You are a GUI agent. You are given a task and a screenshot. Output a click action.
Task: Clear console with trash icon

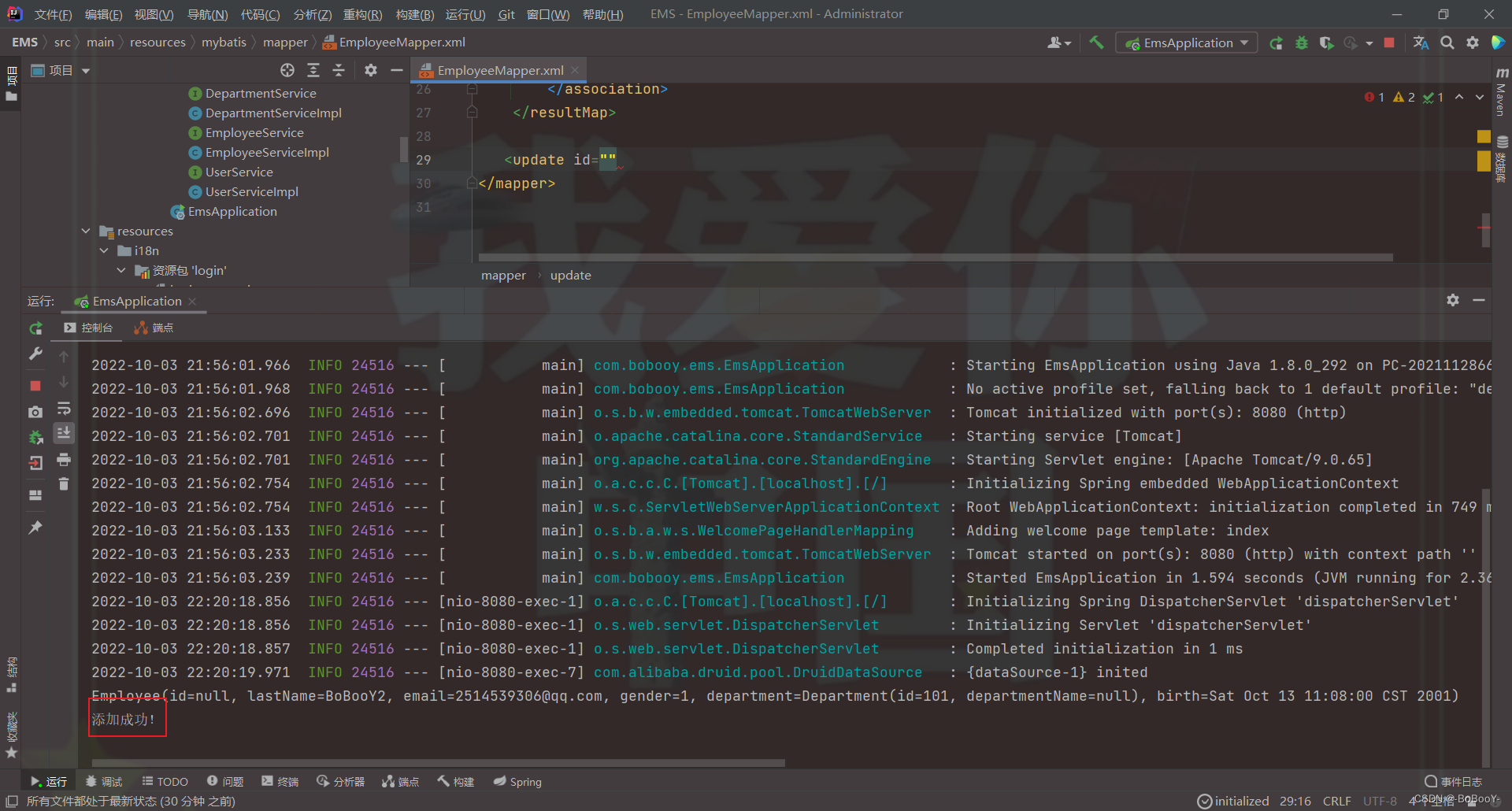[x=64, y=484]
